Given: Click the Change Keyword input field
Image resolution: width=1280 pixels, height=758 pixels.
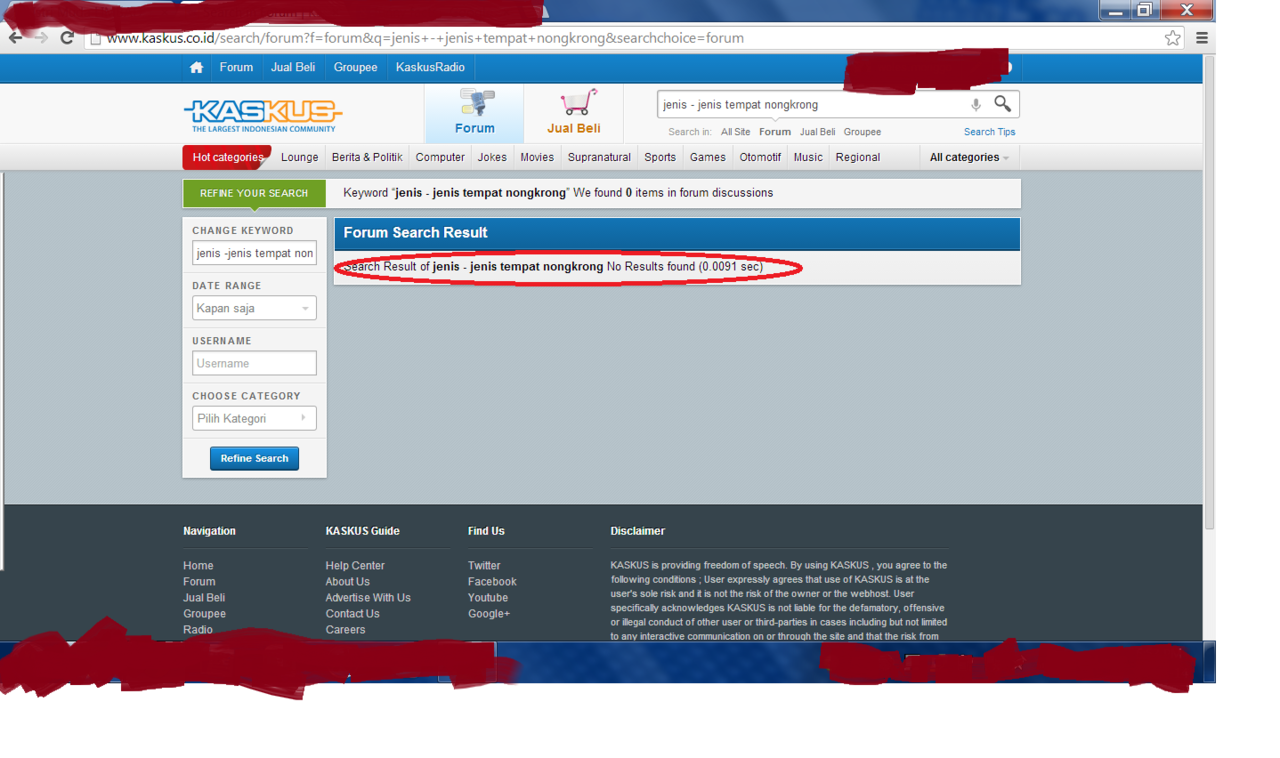Looking at the screenshot, I should pyautogui.click(x=254, y=253).
